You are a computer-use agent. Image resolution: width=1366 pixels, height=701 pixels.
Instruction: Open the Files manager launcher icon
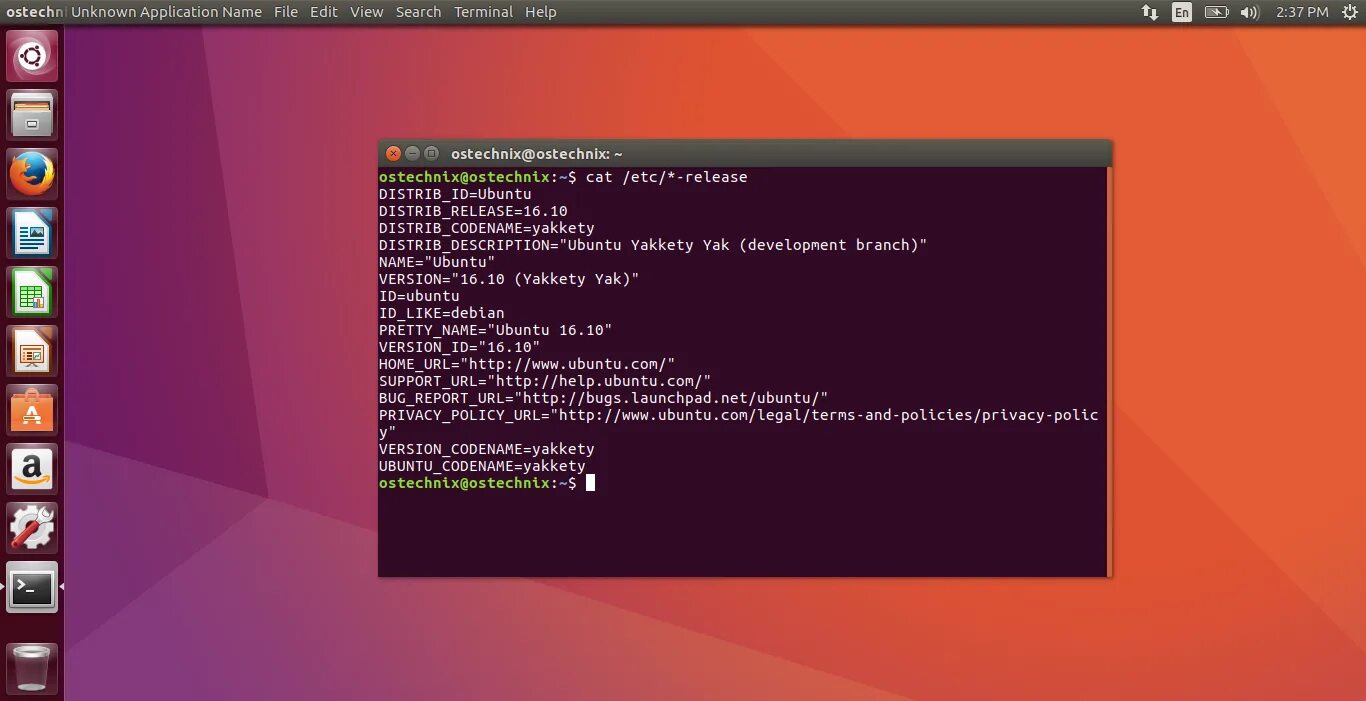(x=32, y=115)
